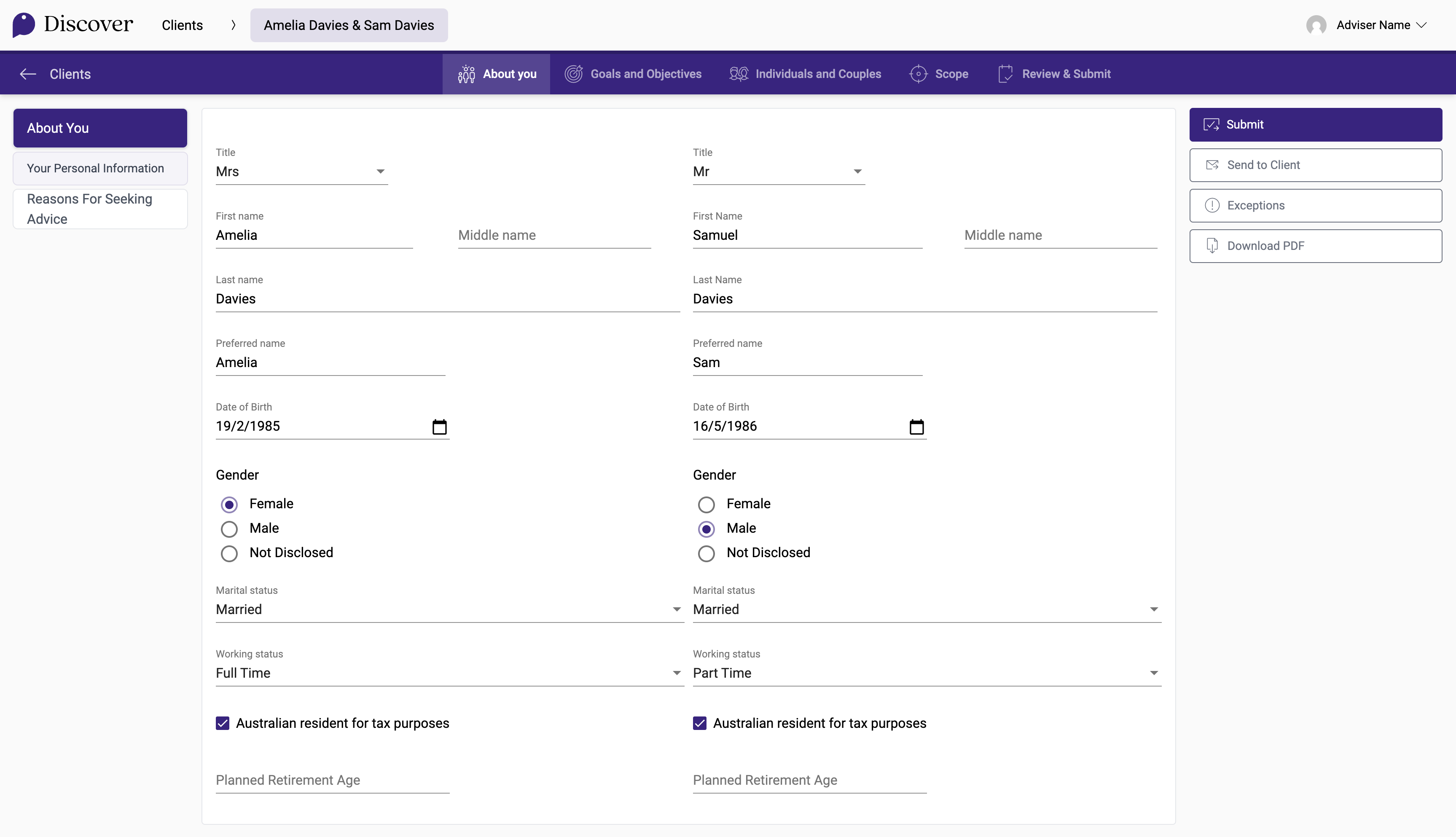Click the Send to Client envelope icon
1456x837 pixels.
1212,165
